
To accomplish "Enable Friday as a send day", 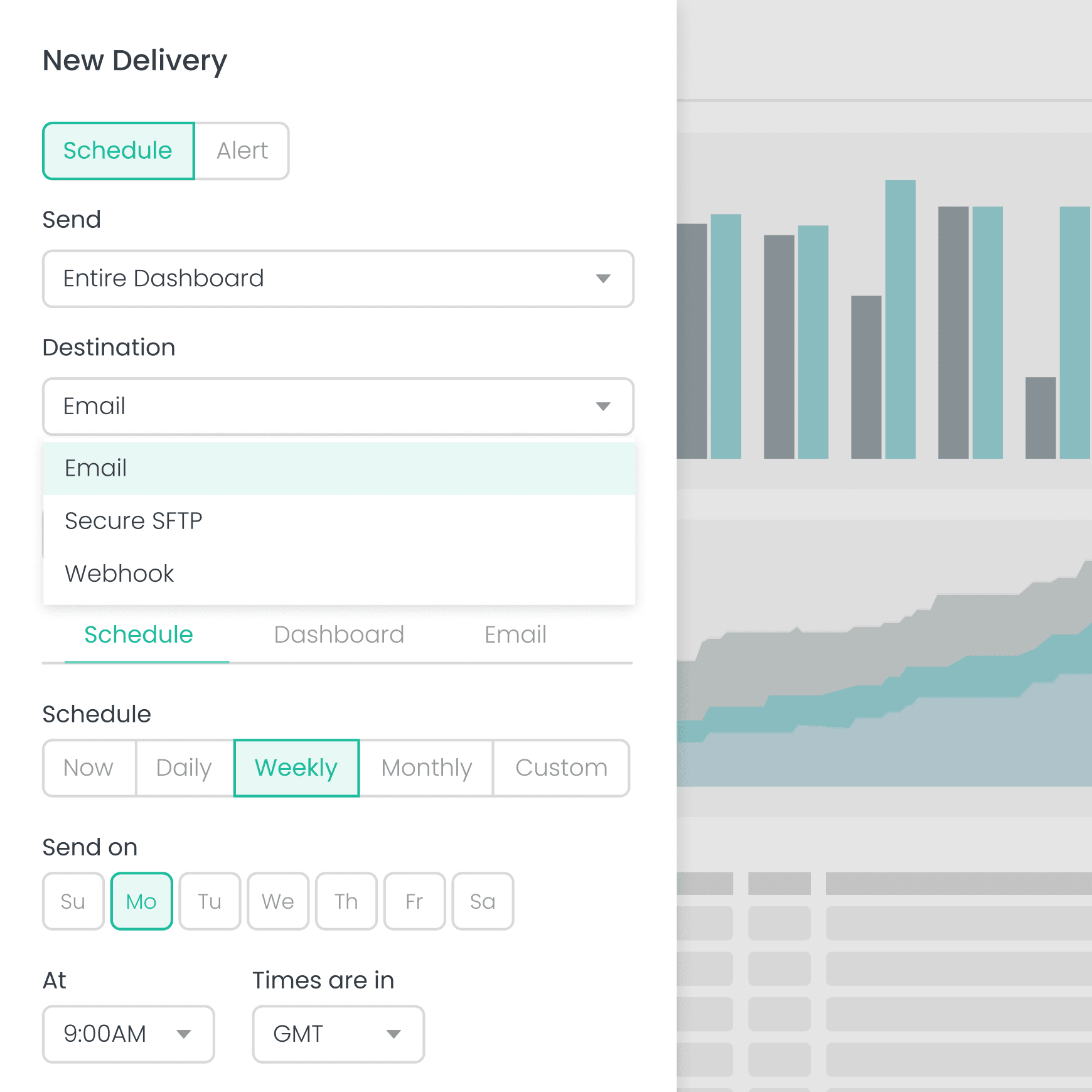I will coord(414,901).
